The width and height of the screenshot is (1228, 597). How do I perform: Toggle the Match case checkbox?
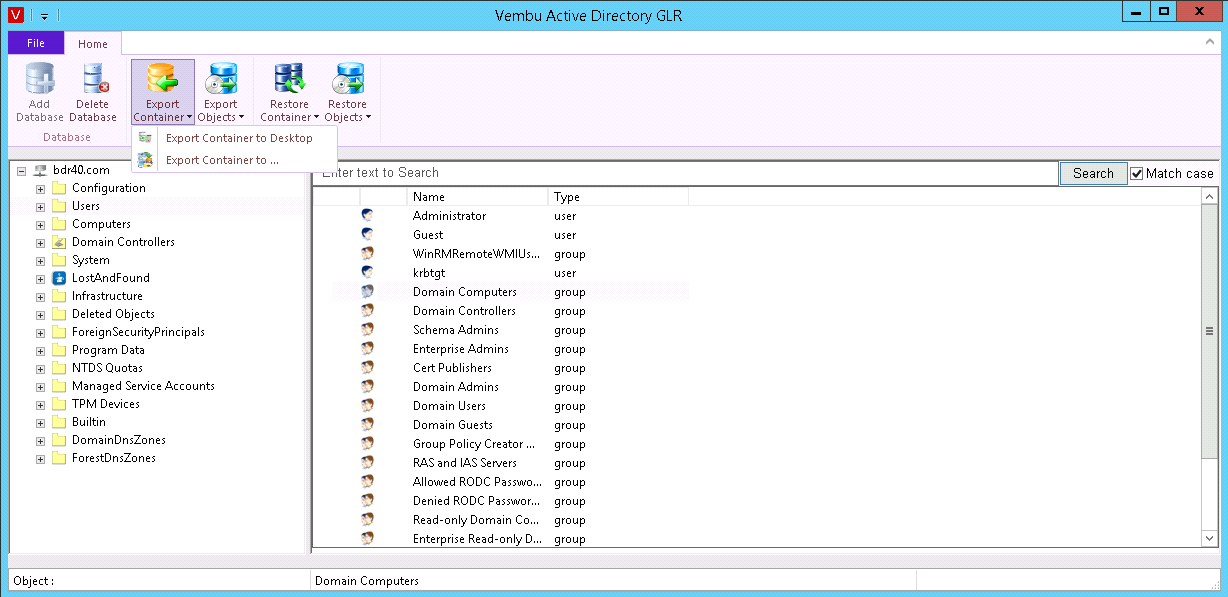[1137, 173]
